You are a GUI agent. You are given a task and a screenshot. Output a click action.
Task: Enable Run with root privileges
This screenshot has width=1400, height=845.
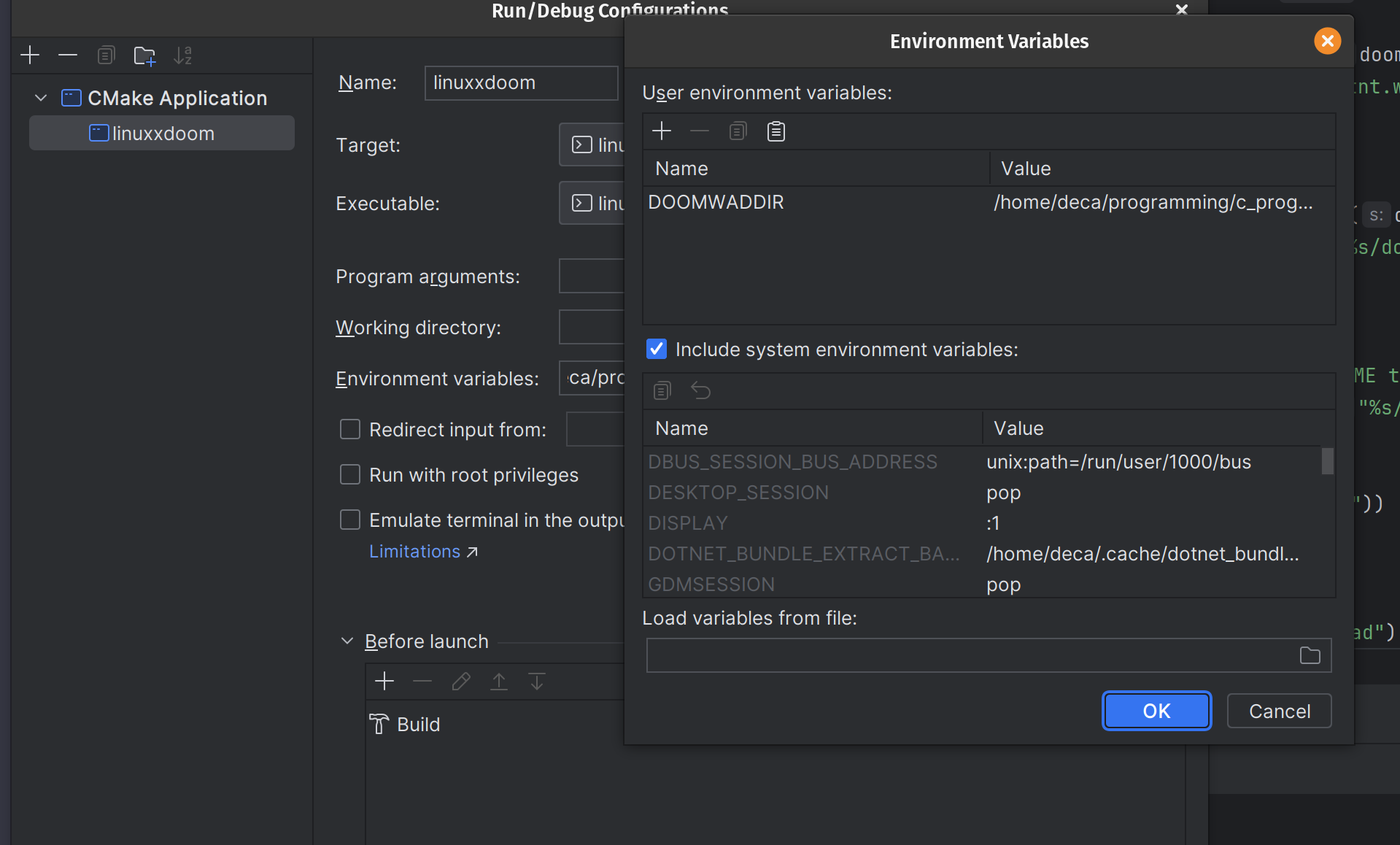350,474
